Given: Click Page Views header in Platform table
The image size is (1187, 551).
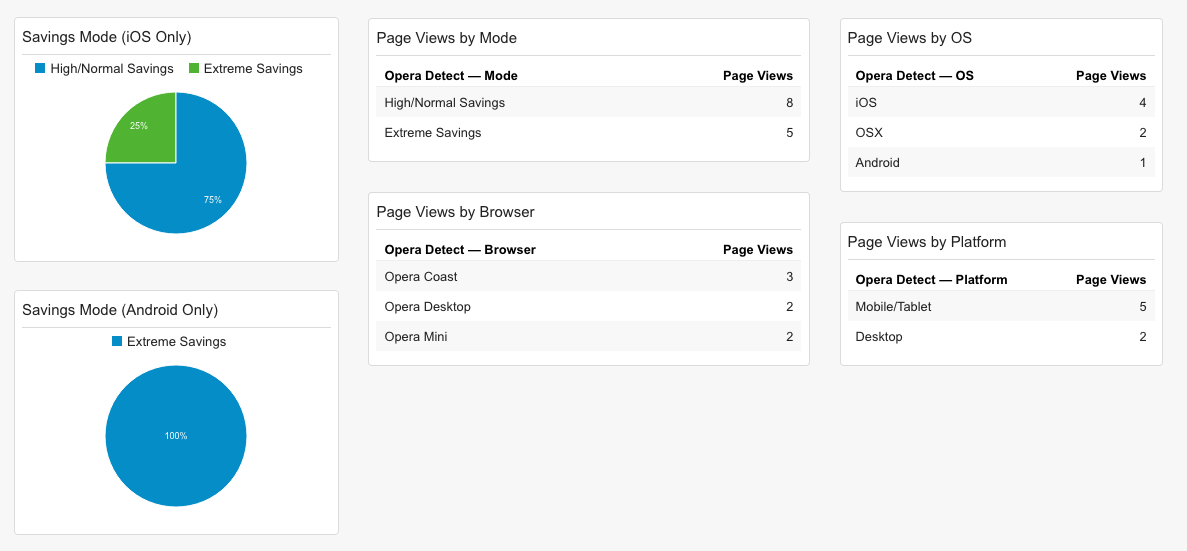Looking at the screenshot, I should [1110, 280].
